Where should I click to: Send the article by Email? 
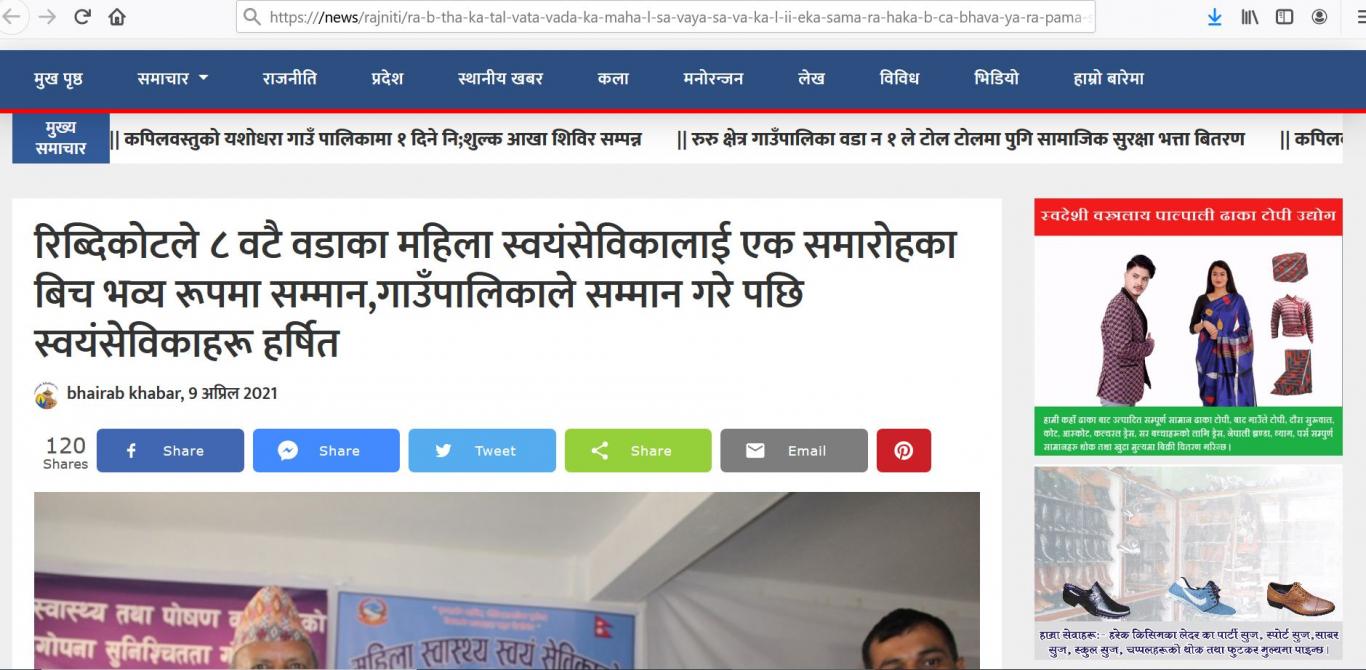point(794,451)
